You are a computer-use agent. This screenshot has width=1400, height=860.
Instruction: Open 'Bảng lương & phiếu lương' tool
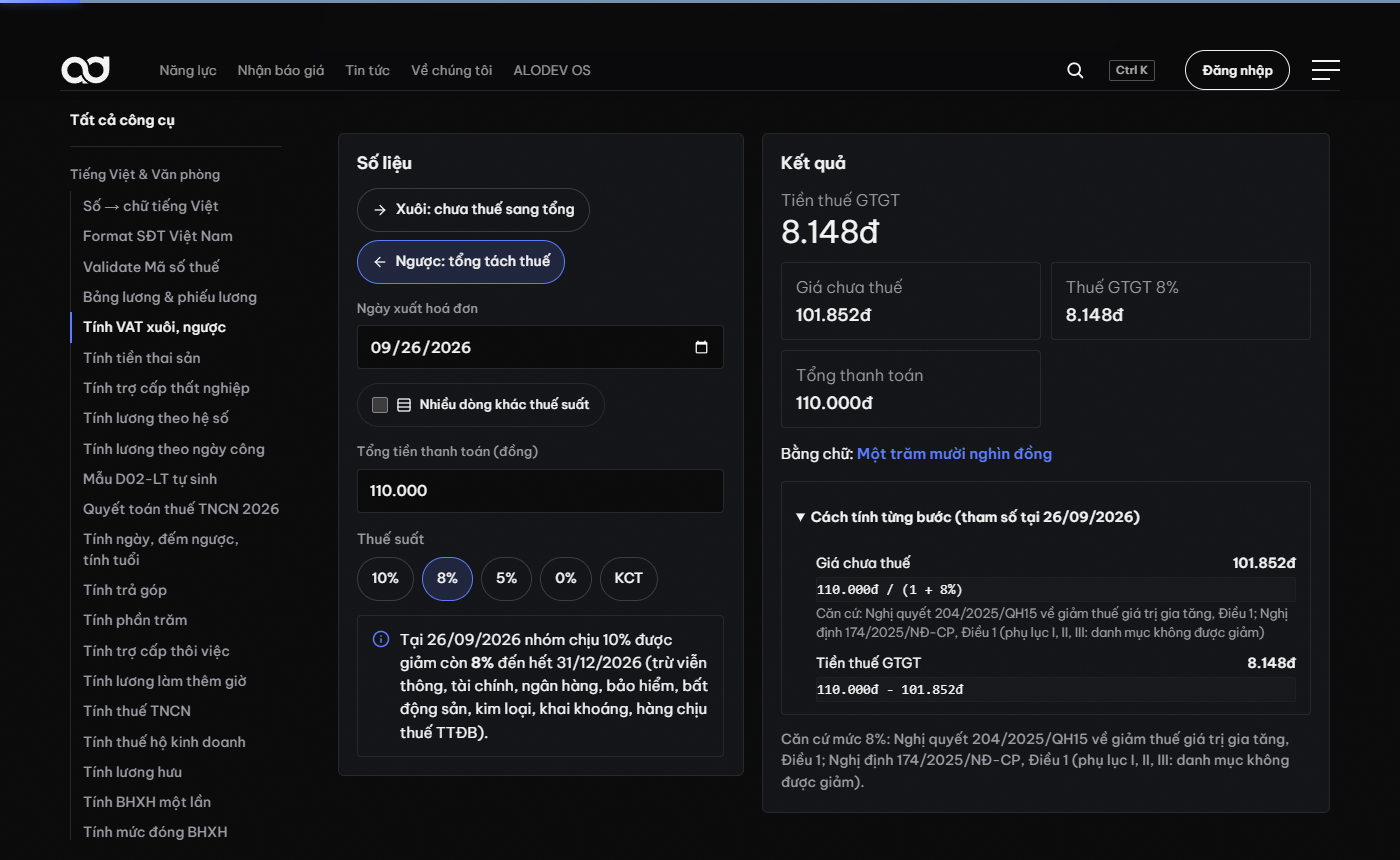[x=170, y=297]
